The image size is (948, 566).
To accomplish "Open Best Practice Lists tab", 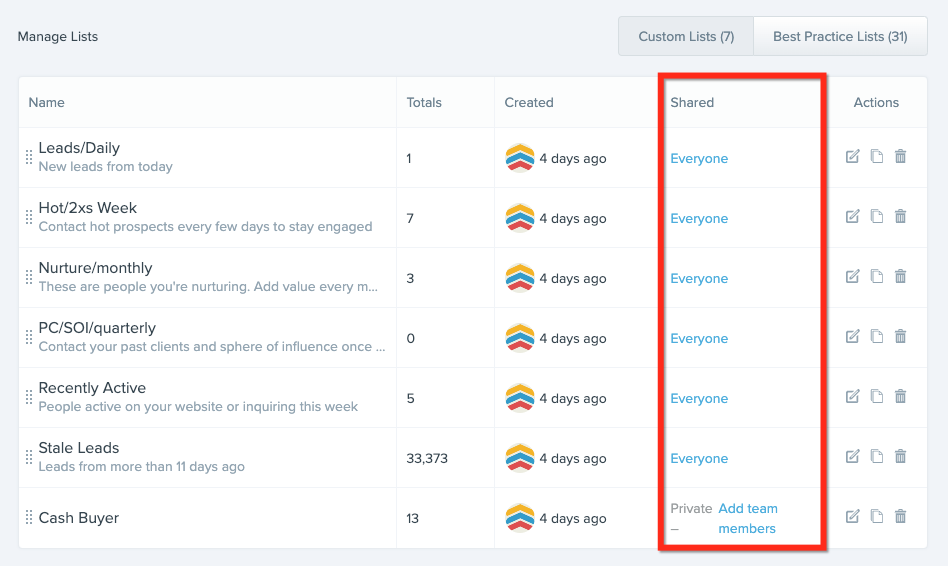I will 840,36.
